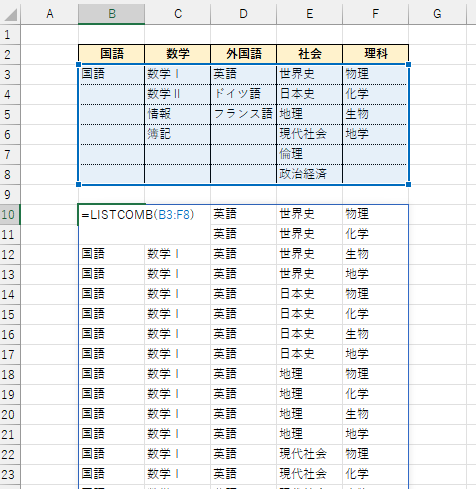Select row 10 header

pyautogui.click(x=10, y=214)
